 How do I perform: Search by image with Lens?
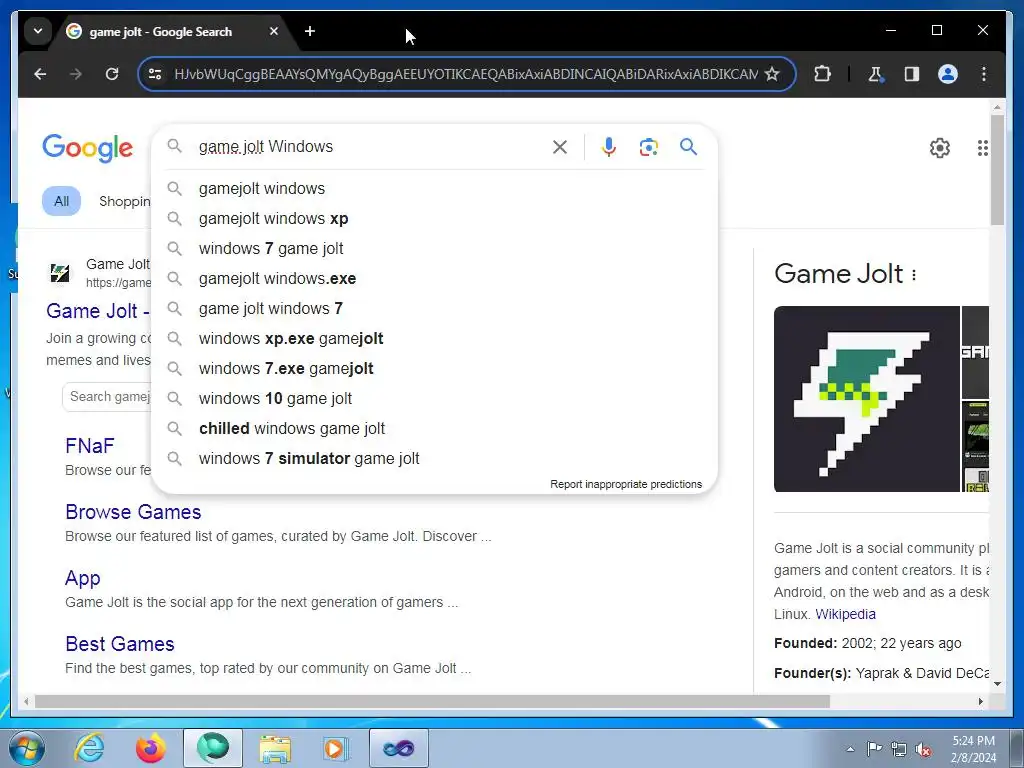(648, 147)
